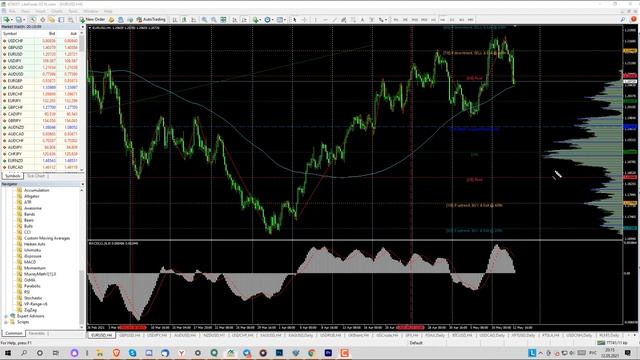The width and height of the screenshot is (640, 360).
Task: Select the draw trendline tool
Action: 334,19
